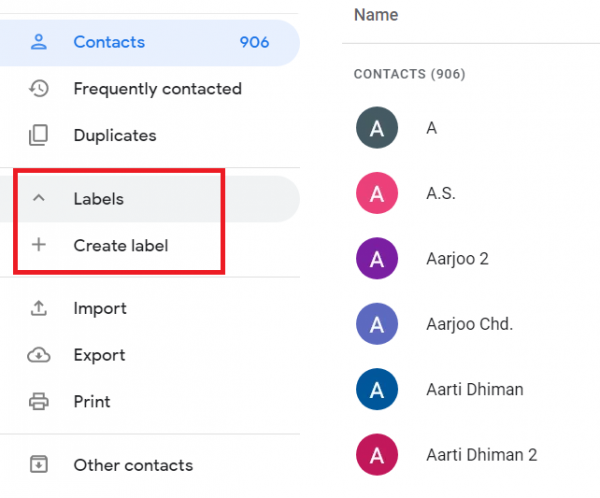This screenshot has width=600, height=498.
Task: Select the contact named A.S.
Action: 441,194
